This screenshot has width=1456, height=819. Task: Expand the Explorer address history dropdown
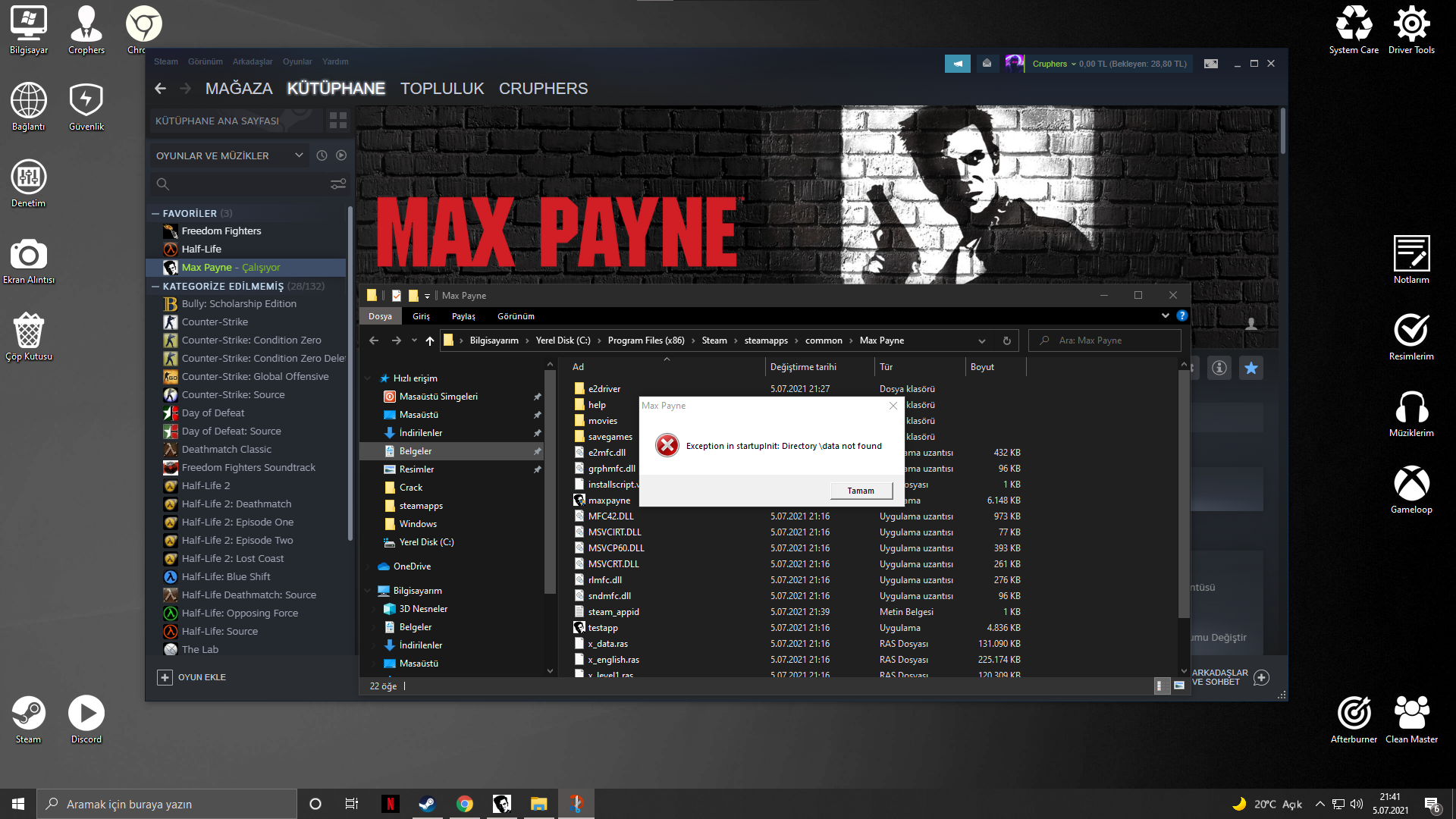pyautogui.click(x=982, y=340)
